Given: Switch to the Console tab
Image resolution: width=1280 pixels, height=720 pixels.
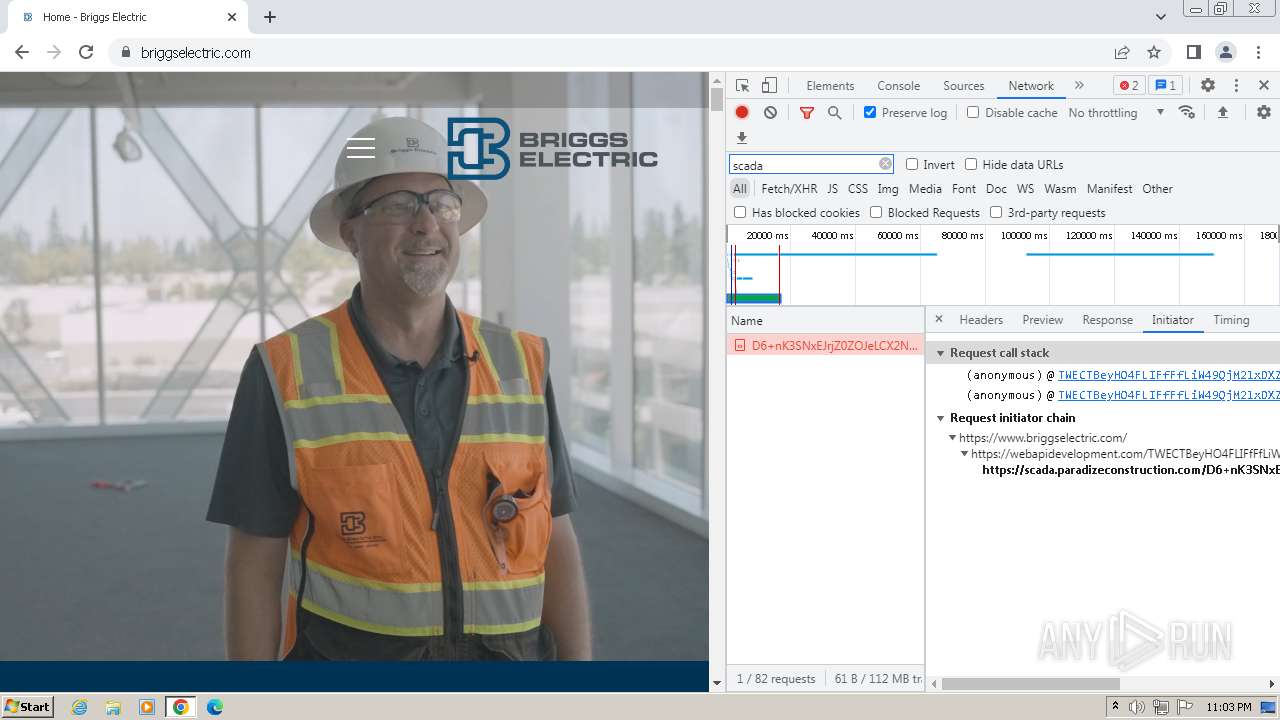Looking at the screenshot, I should coord(898,86).
